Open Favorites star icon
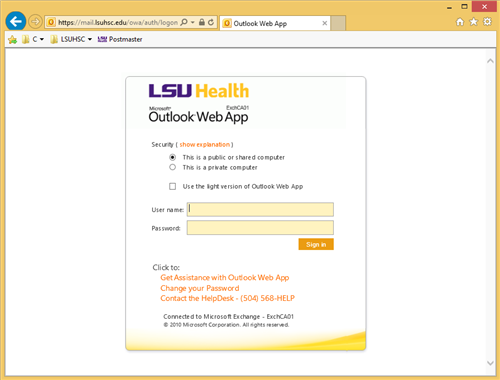 474,22
